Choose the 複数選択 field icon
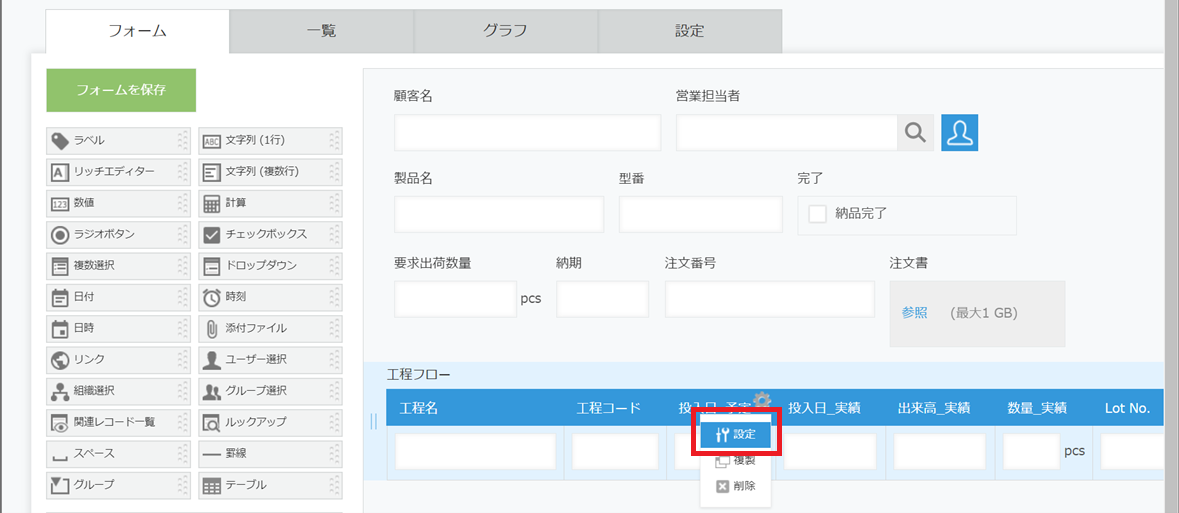 coord(60,266)
